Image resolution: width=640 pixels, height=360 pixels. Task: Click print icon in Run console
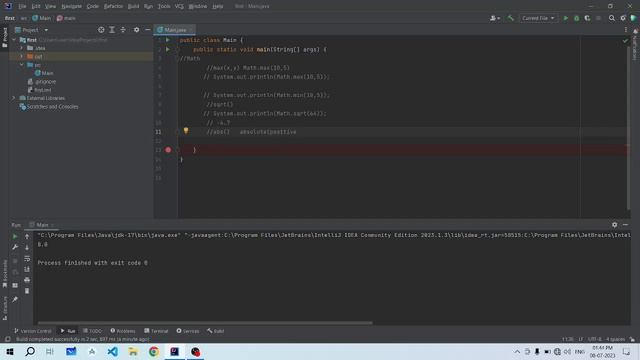[x=27, y=280]
